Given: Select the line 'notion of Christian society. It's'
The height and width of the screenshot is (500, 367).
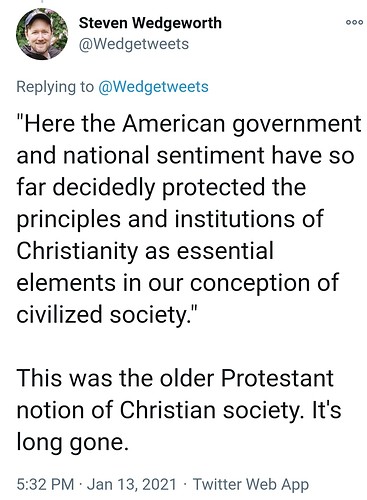Looking at the screenshot, I should pos(179,411).
